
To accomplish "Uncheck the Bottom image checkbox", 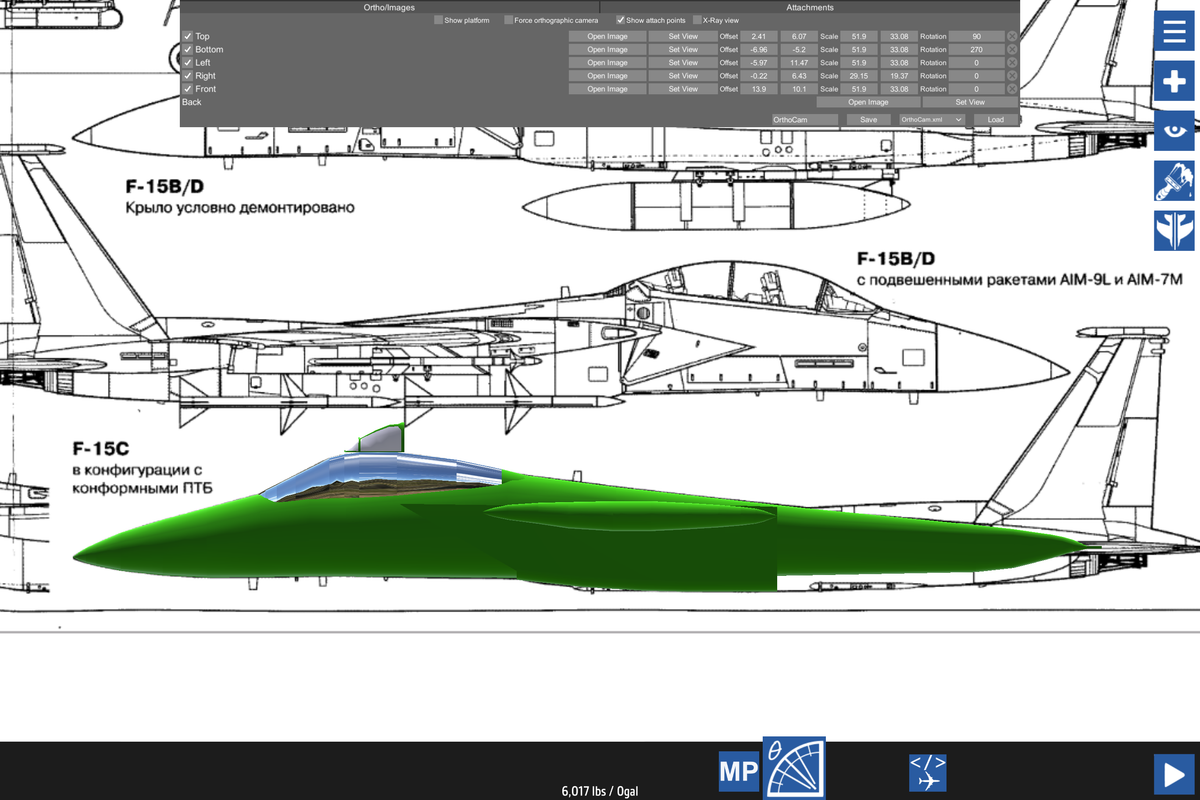I will pos(187,49).
